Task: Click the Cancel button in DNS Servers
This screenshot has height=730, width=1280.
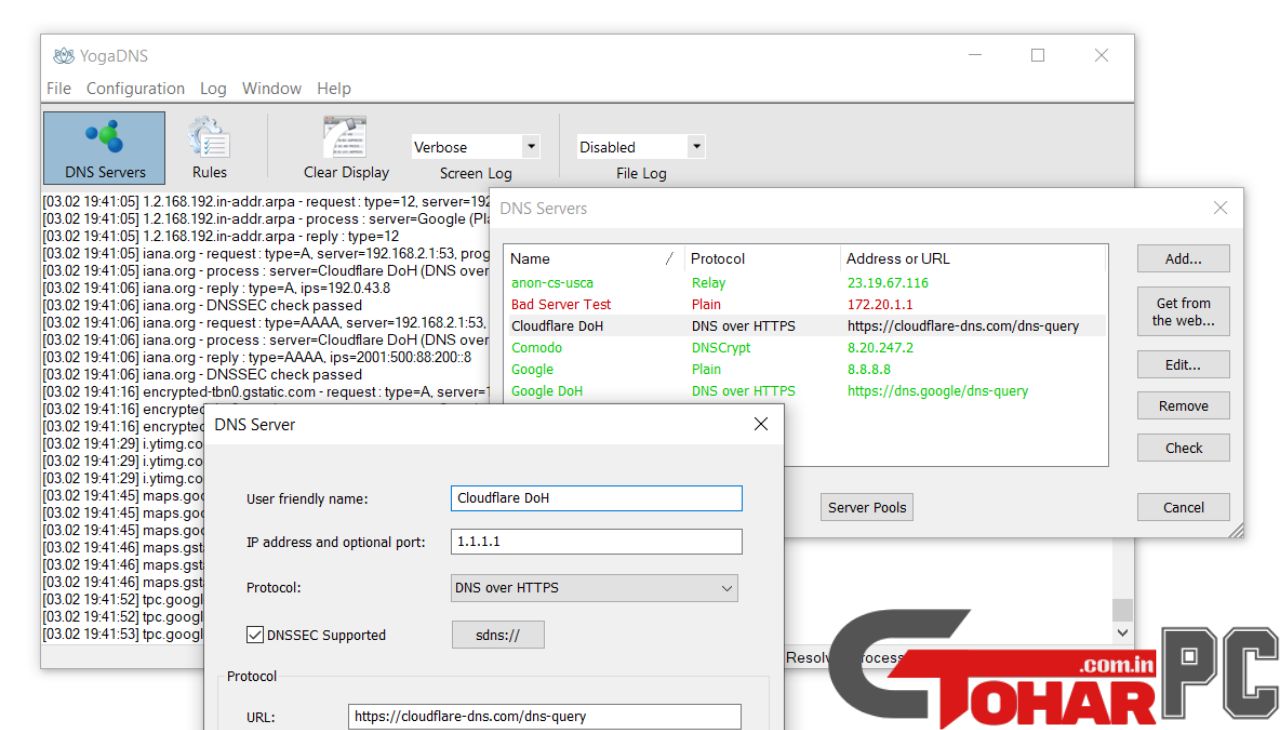Action: tap(1183, 507)
